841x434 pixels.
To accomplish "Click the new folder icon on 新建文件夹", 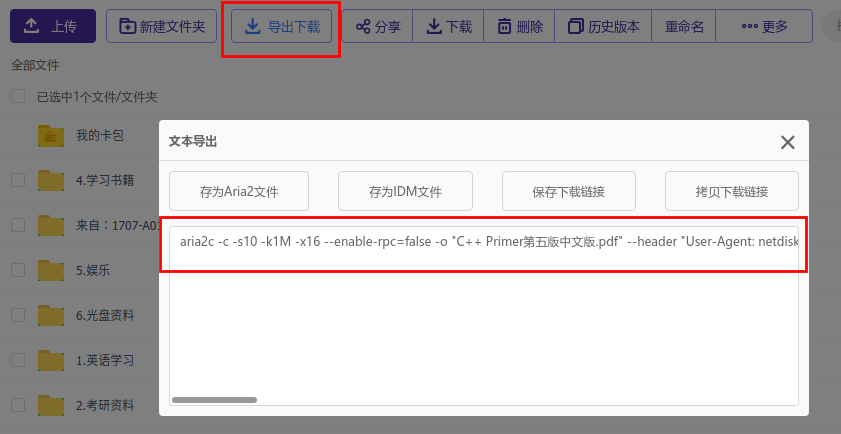I will coord(127,26).
